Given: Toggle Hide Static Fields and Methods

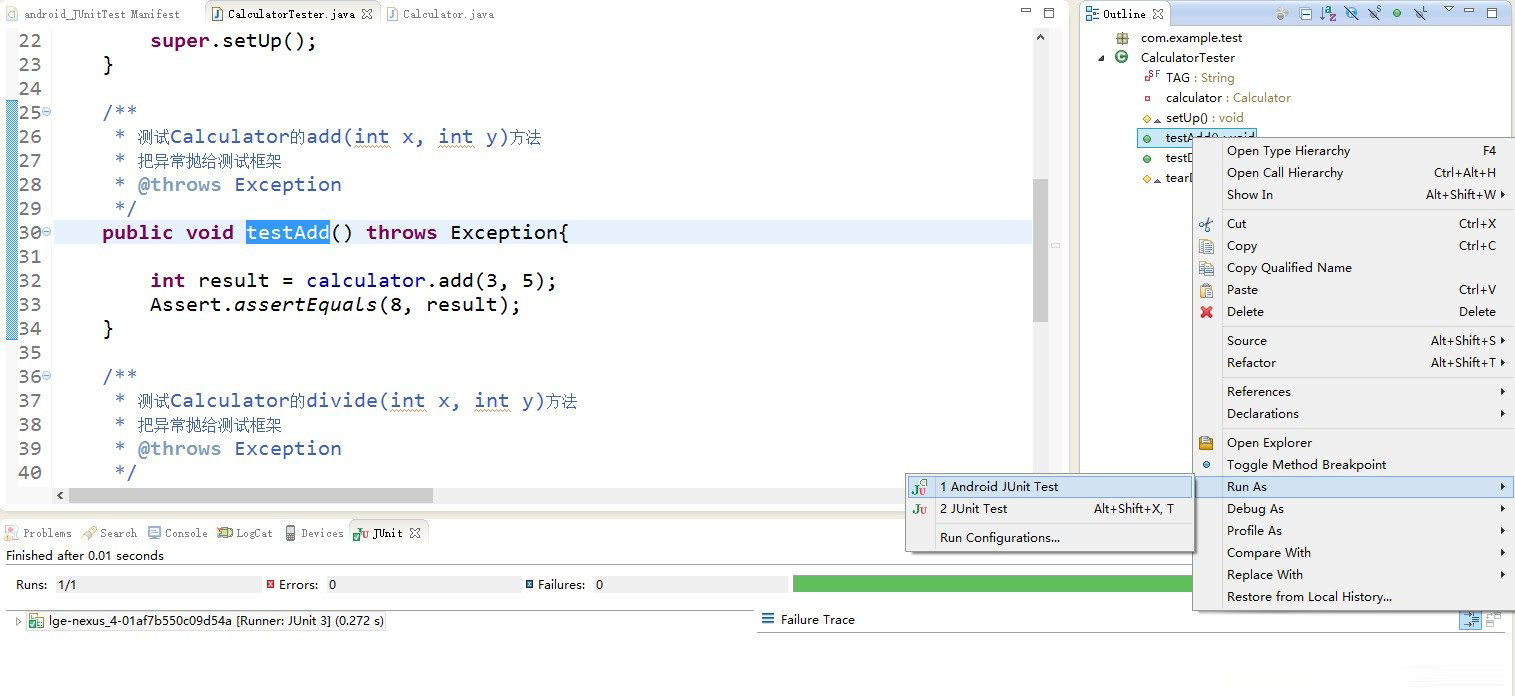Looking at the screenshot, I should 1374,14.
